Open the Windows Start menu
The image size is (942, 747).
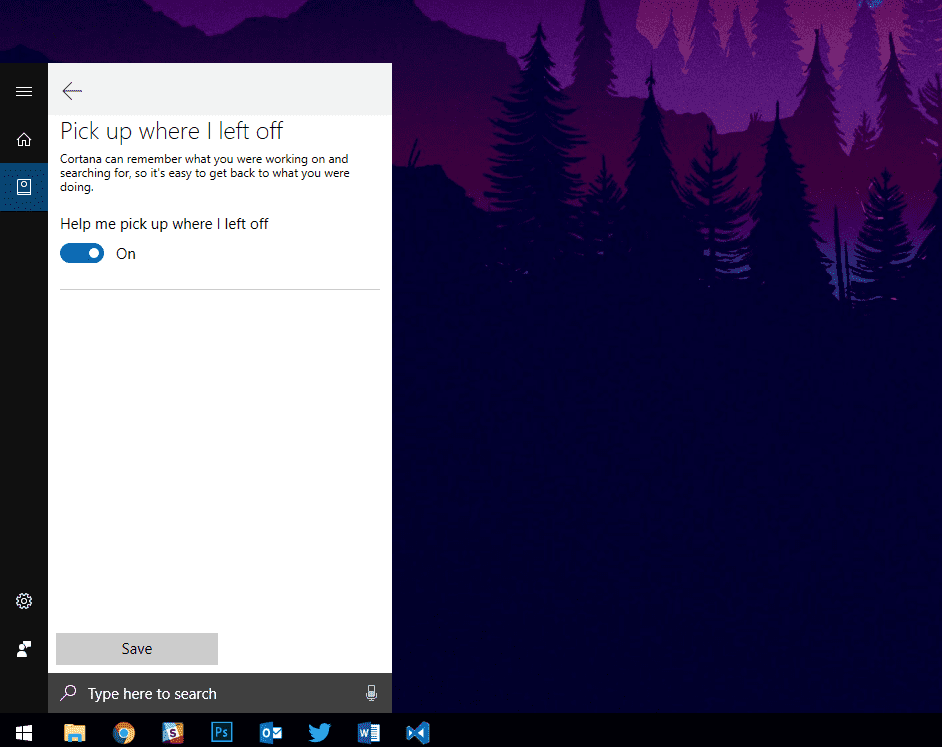click(24, 733)
